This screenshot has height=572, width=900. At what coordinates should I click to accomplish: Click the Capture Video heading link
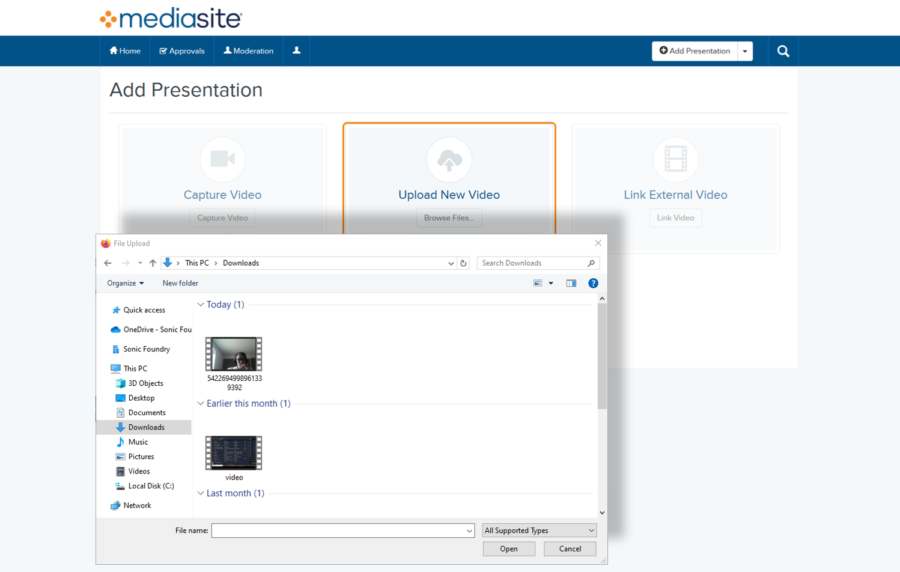223,194
